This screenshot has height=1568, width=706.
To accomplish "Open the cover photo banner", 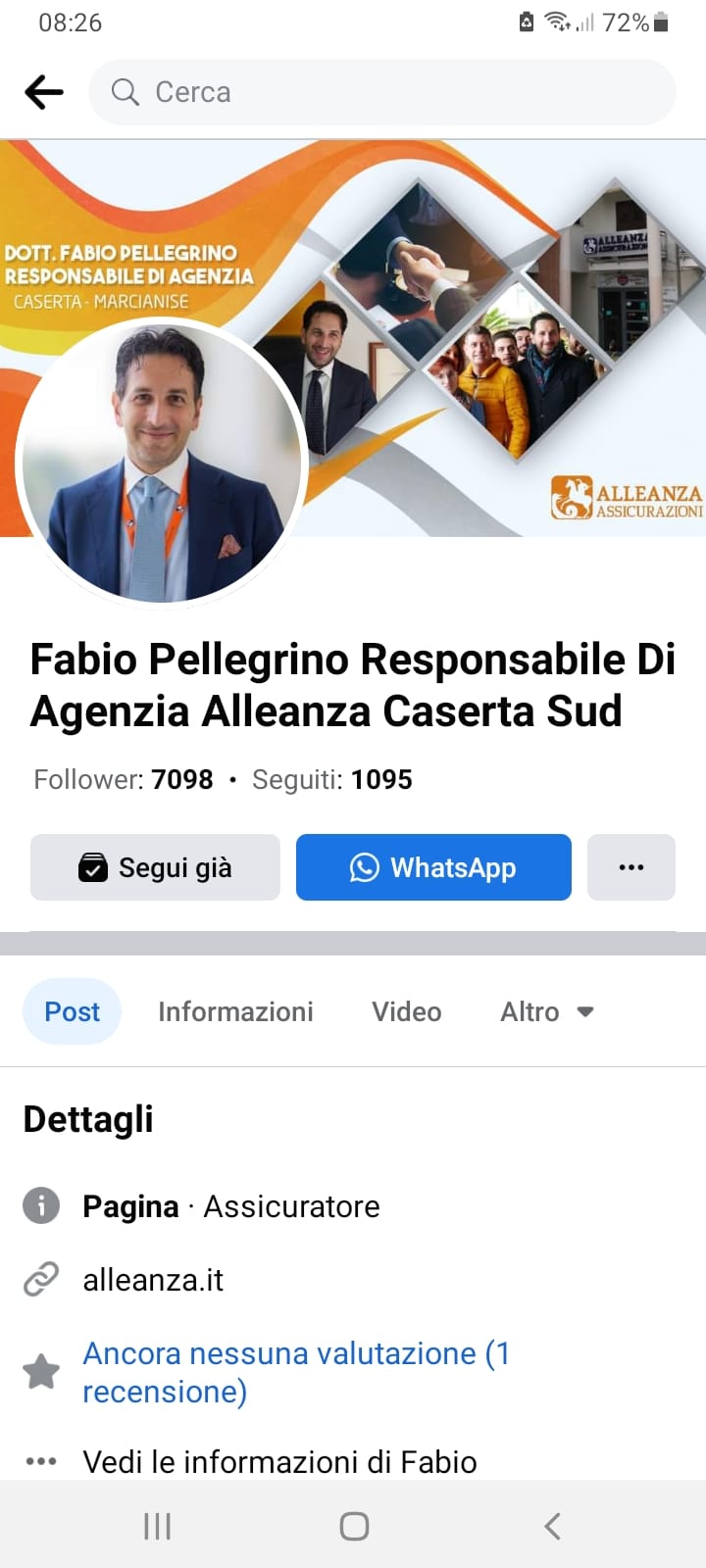I will point(353,338).
